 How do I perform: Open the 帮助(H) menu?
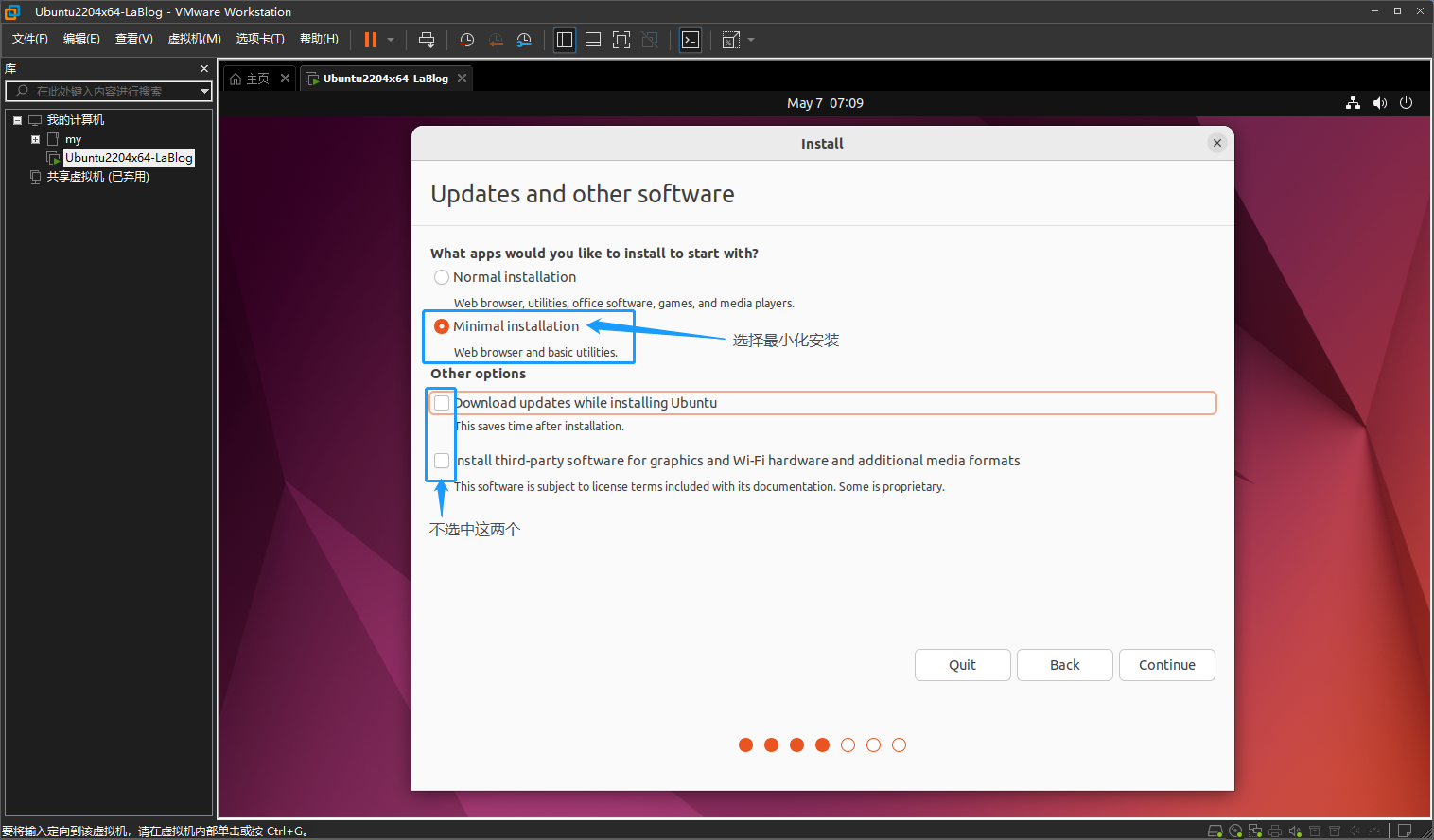click(319, 39)
